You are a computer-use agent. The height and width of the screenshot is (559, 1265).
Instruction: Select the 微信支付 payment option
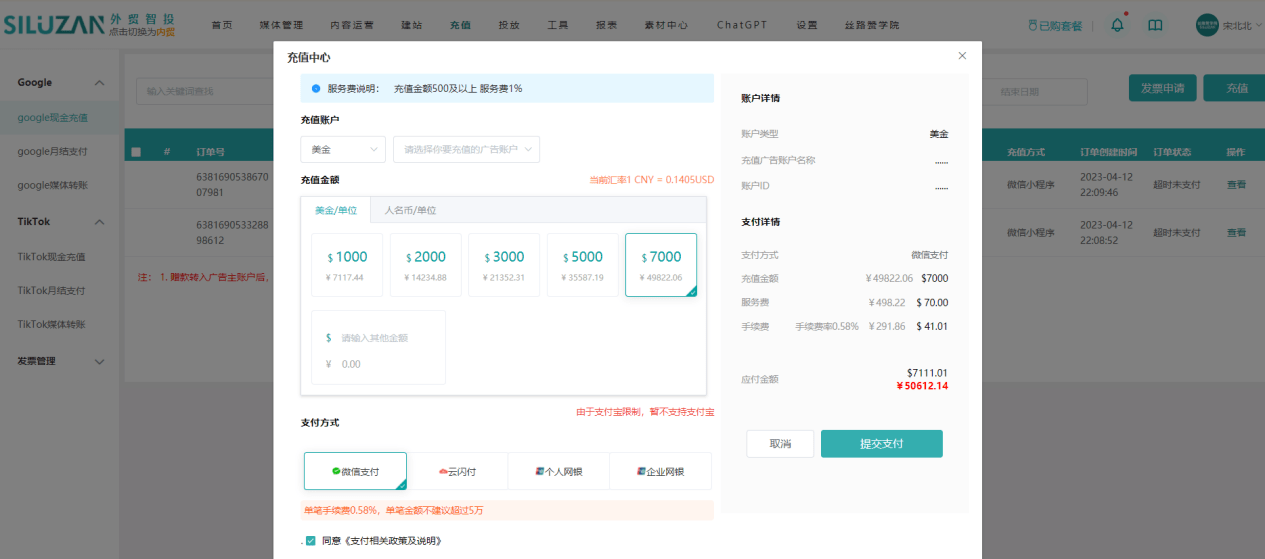(355, 471)
